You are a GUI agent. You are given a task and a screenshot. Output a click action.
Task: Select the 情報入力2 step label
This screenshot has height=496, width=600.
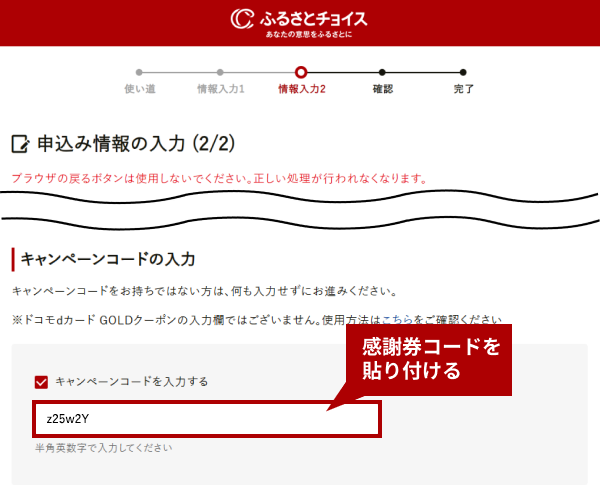tap(301, 89)
